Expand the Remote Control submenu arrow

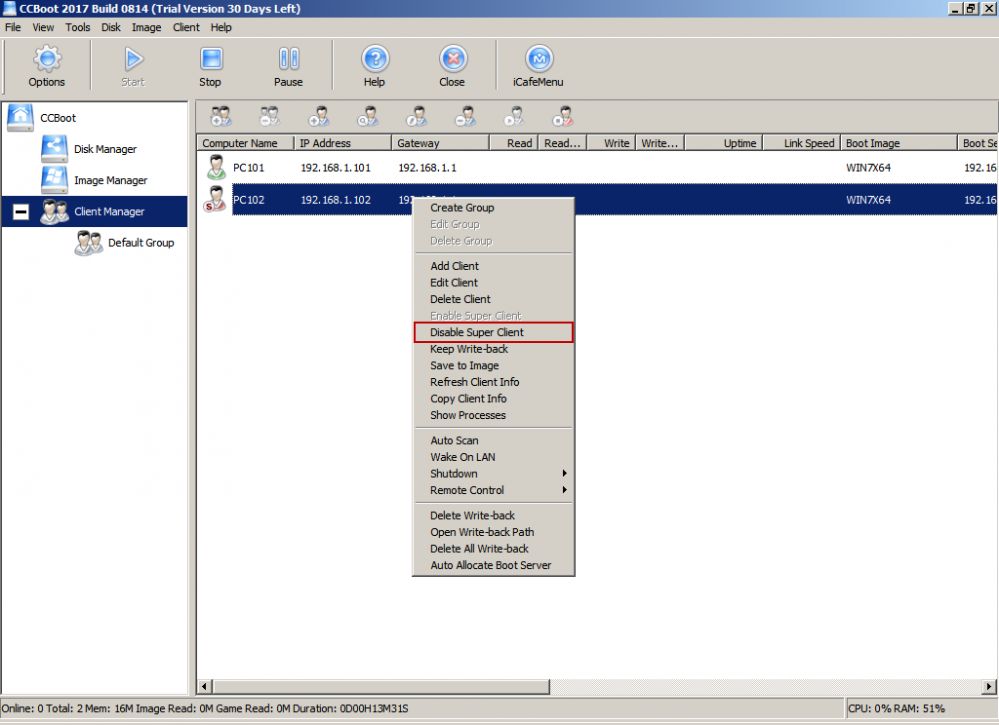pyautogui.click(x=564, y=490)
